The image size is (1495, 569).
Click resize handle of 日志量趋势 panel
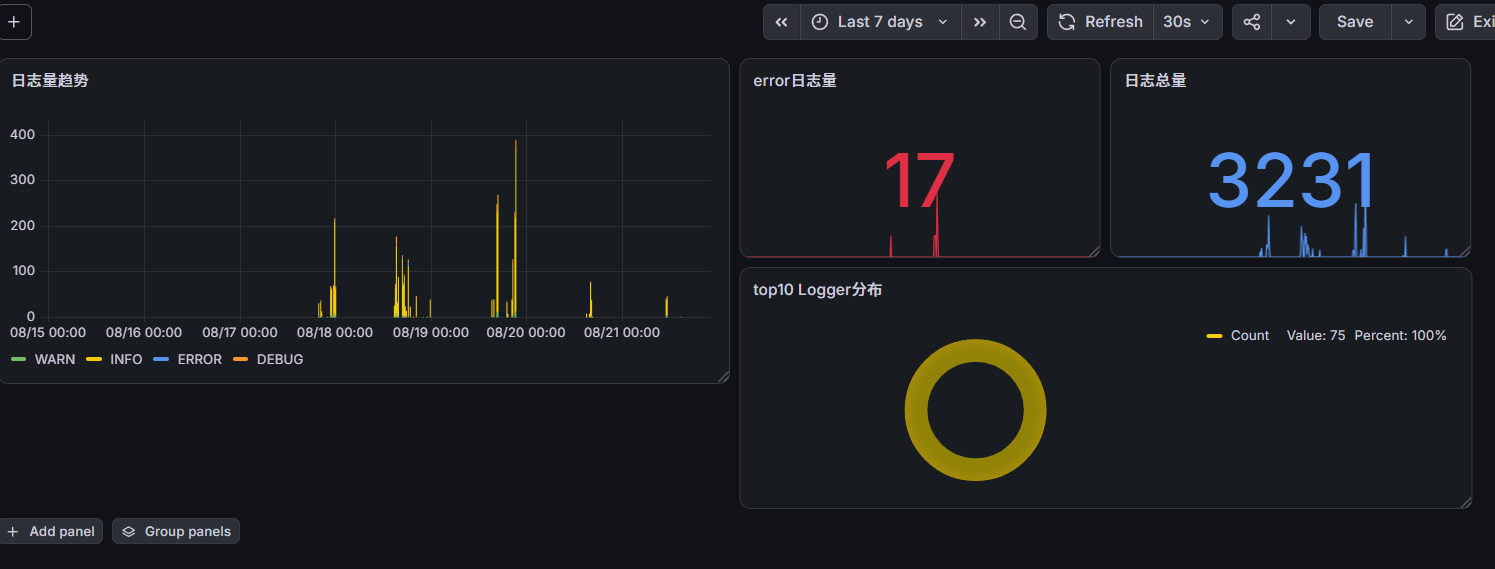pos(723,377)
